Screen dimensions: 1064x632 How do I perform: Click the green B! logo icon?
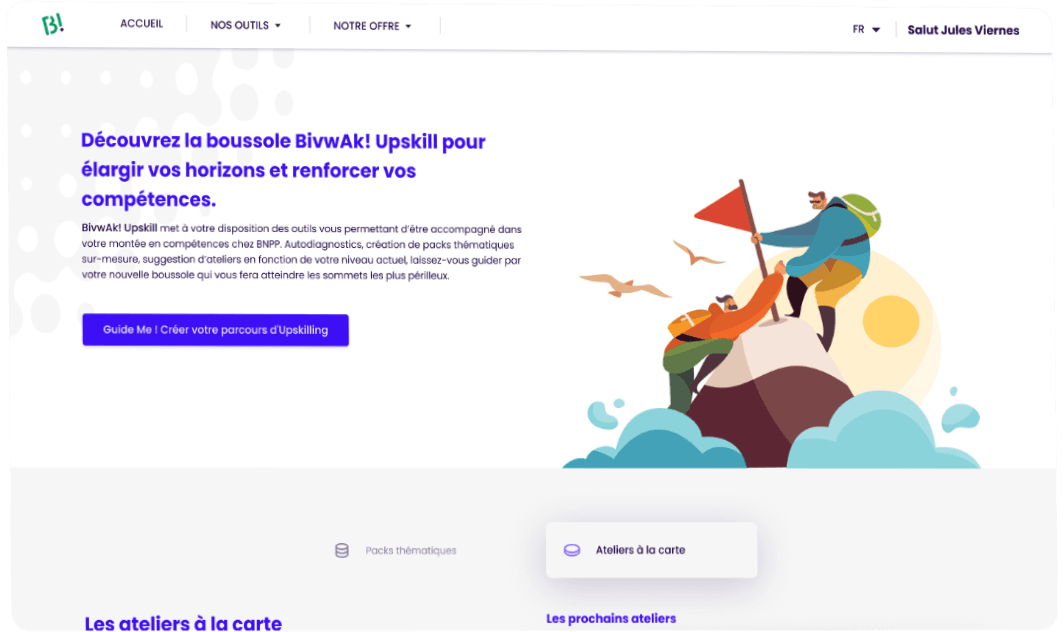[x=52, y=24]
